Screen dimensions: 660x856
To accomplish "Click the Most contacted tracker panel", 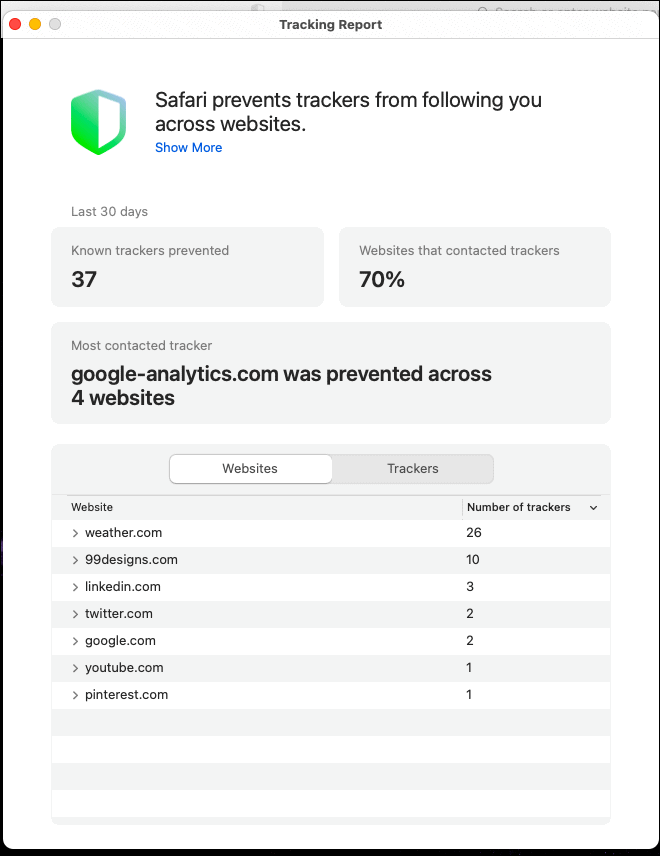I will click(x=330, y=373).
